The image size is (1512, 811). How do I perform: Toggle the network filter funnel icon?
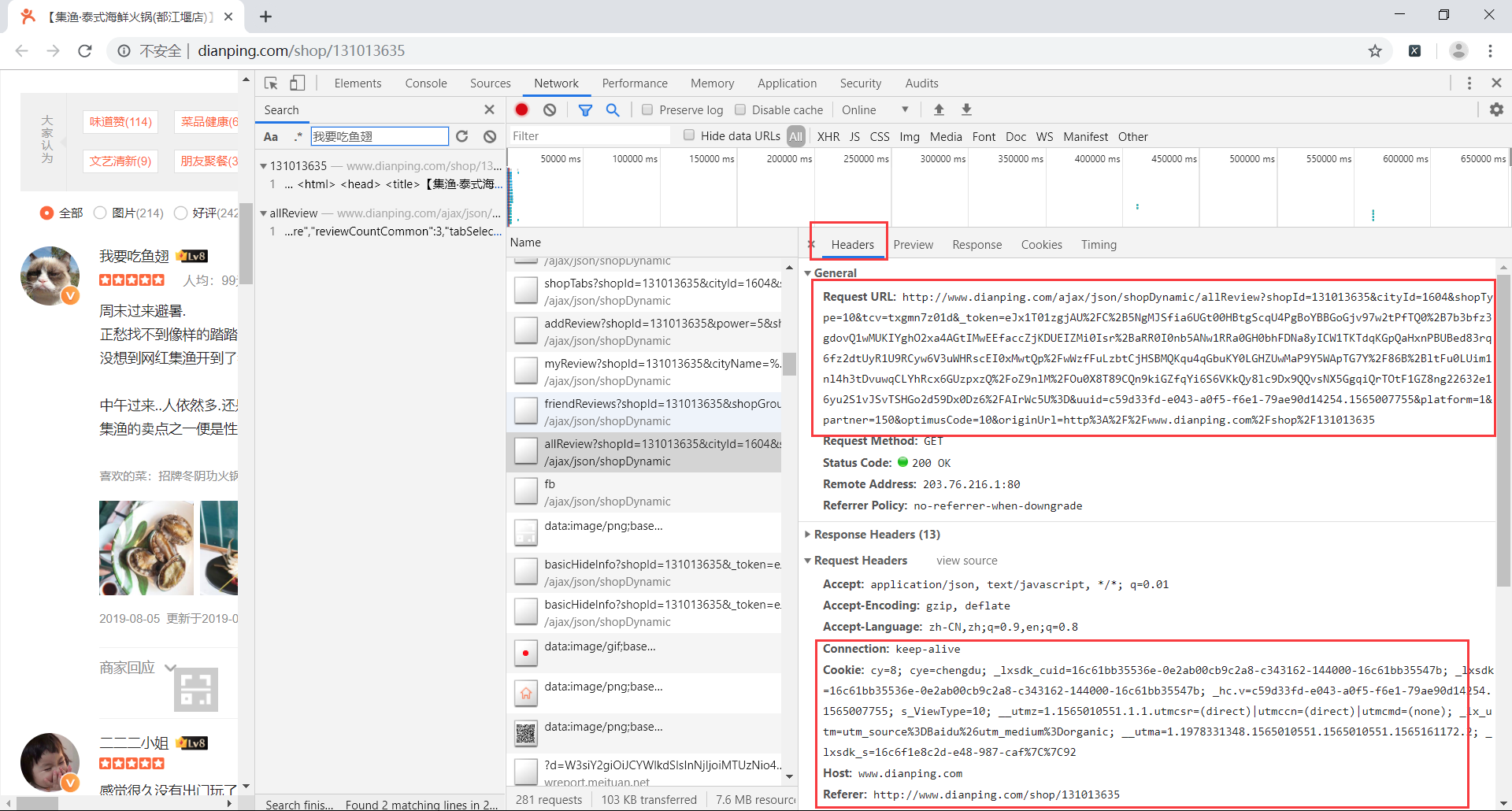tap(585, 110)
